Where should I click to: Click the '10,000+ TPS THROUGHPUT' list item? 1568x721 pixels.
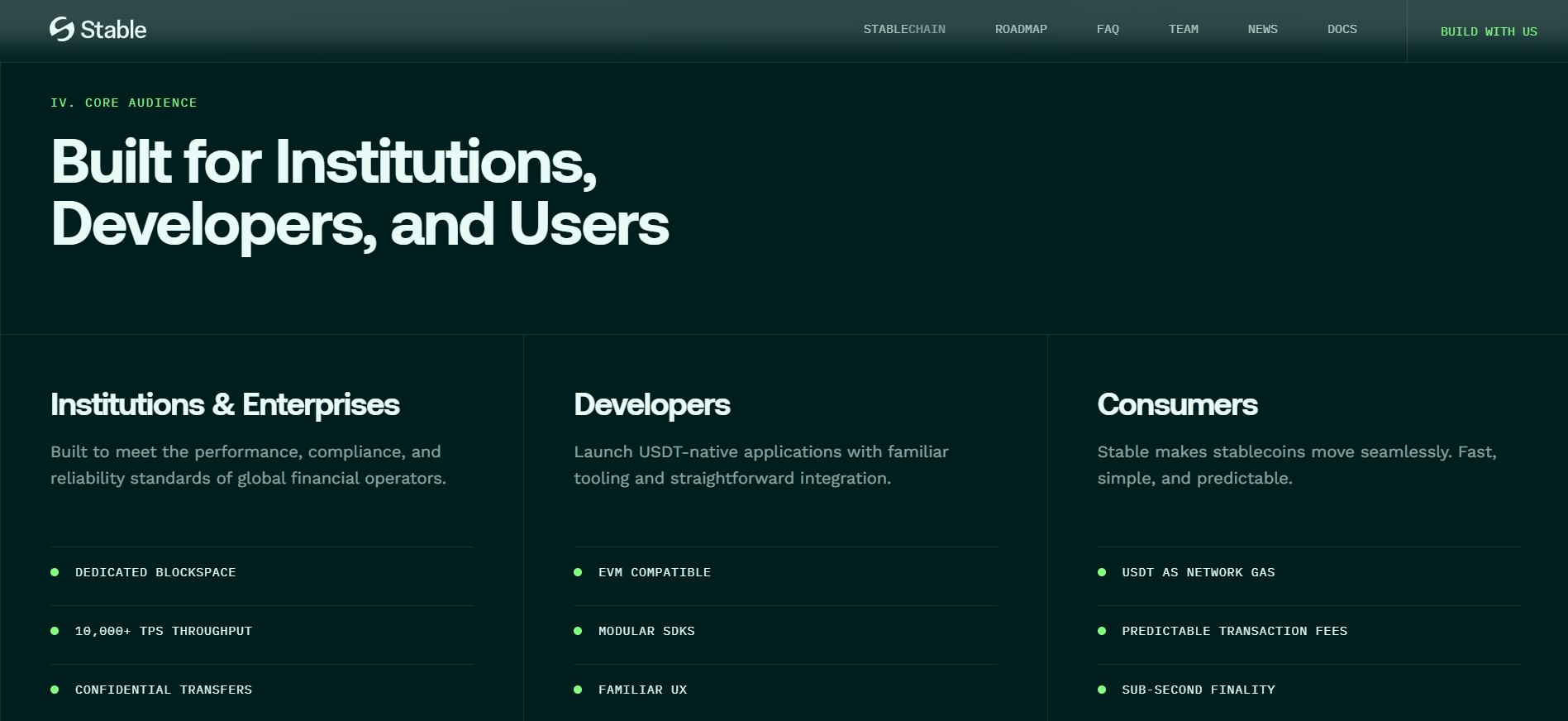coord(262,631)
